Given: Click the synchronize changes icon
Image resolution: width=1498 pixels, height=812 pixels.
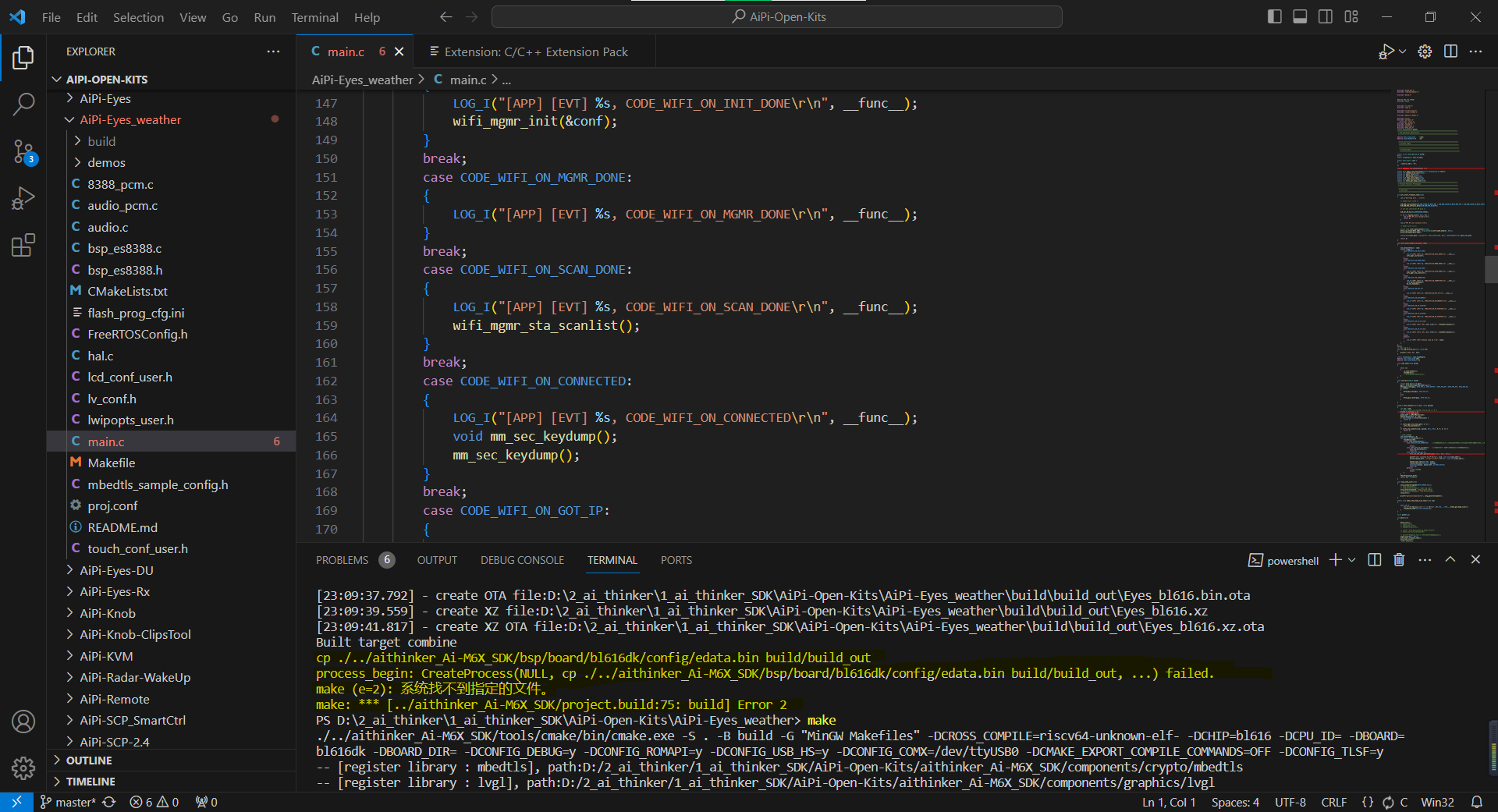Looking at the screenshot, I should pyautogui.click(x=109, y=802).
